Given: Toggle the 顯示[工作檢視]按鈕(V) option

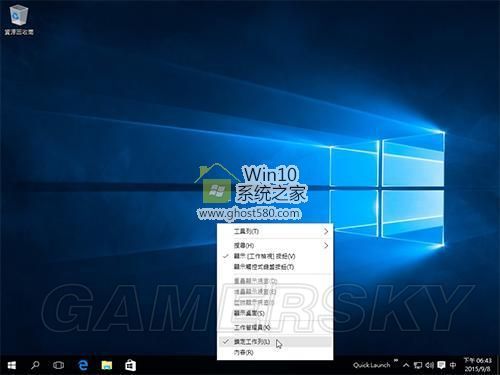Looking at the screenshot, I should click(275, 256).
